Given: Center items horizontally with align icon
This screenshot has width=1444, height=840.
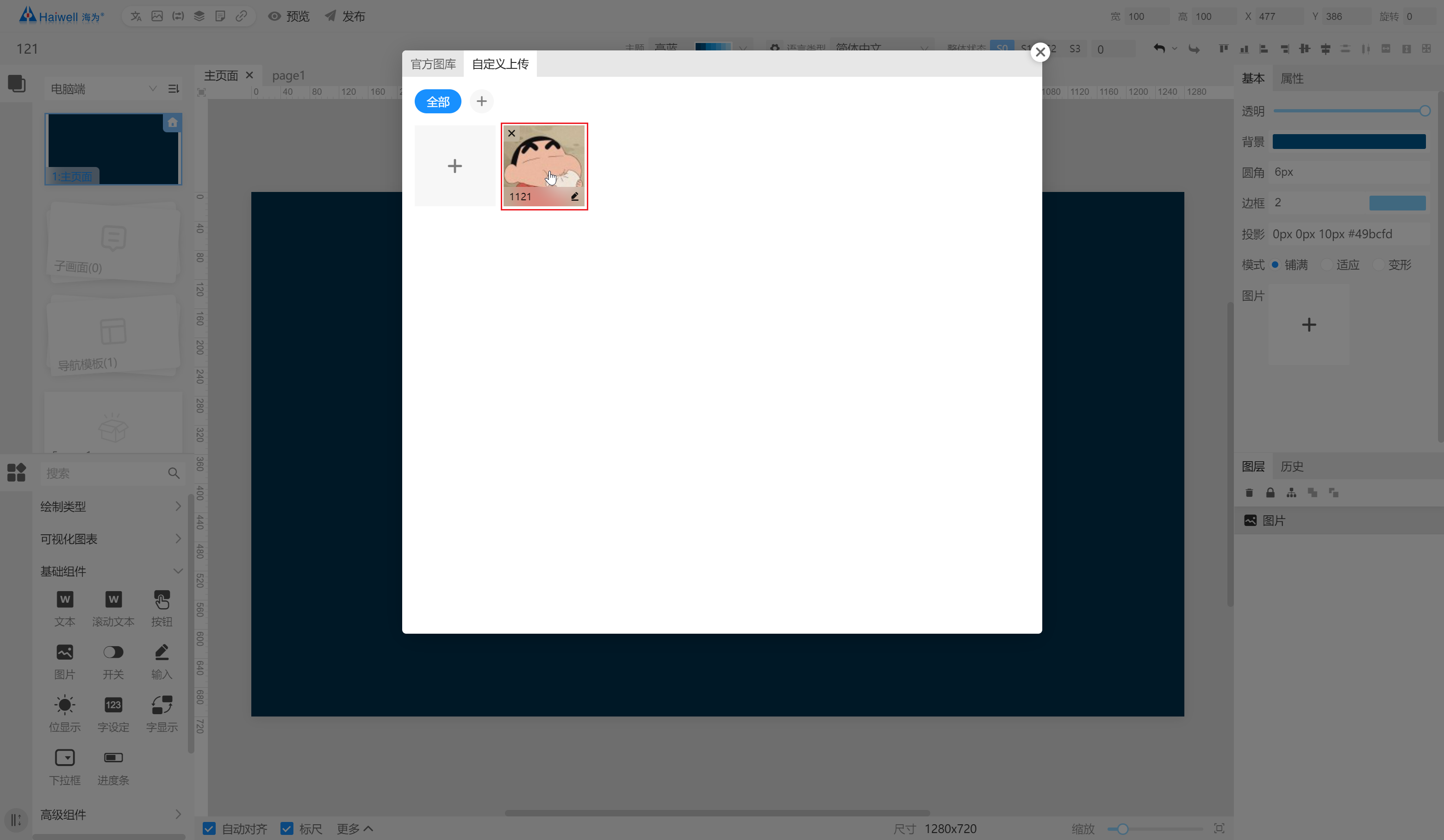Looking at the screenshot, I should pyautogui.click(x=1326, y=49).
